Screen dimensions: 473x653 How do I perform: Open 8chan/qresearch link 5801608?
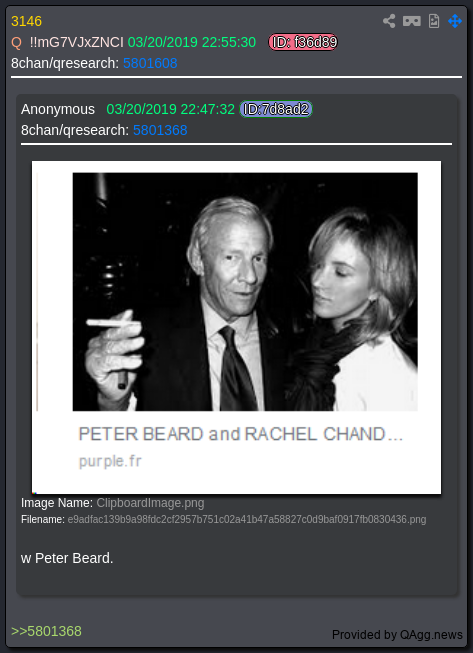coord(150,63)
